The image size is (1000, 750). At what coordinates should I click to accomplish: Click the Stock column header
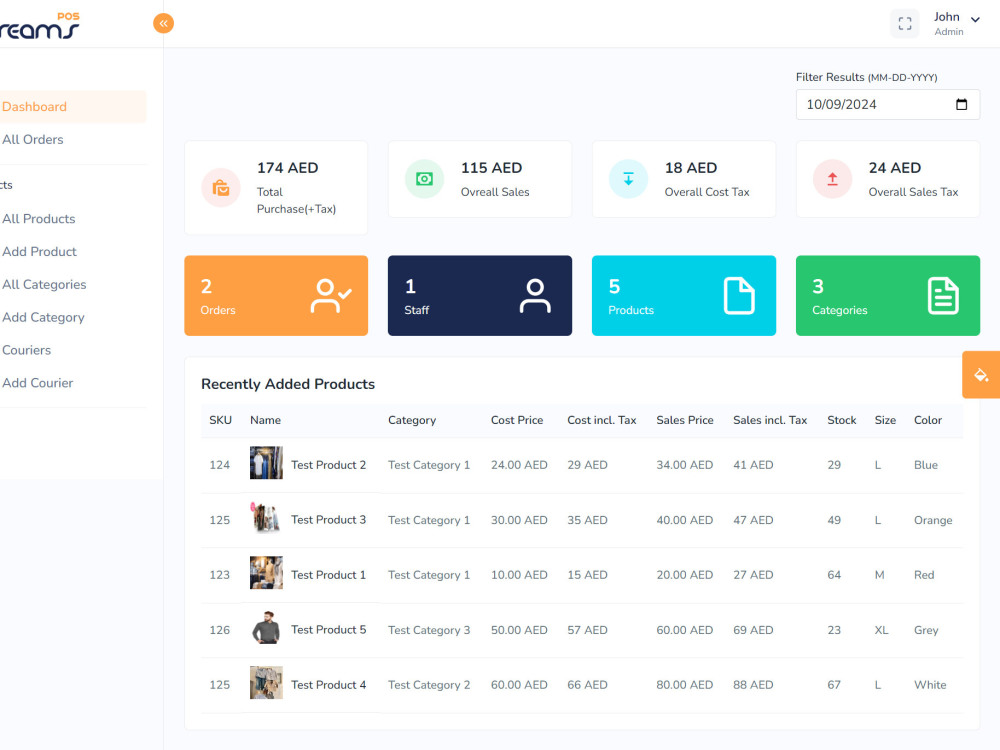pos(841,420)
